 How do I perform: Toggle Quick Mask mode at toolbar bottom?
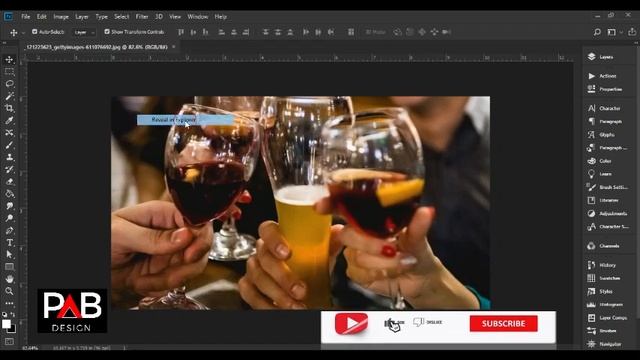coord(9,341)
